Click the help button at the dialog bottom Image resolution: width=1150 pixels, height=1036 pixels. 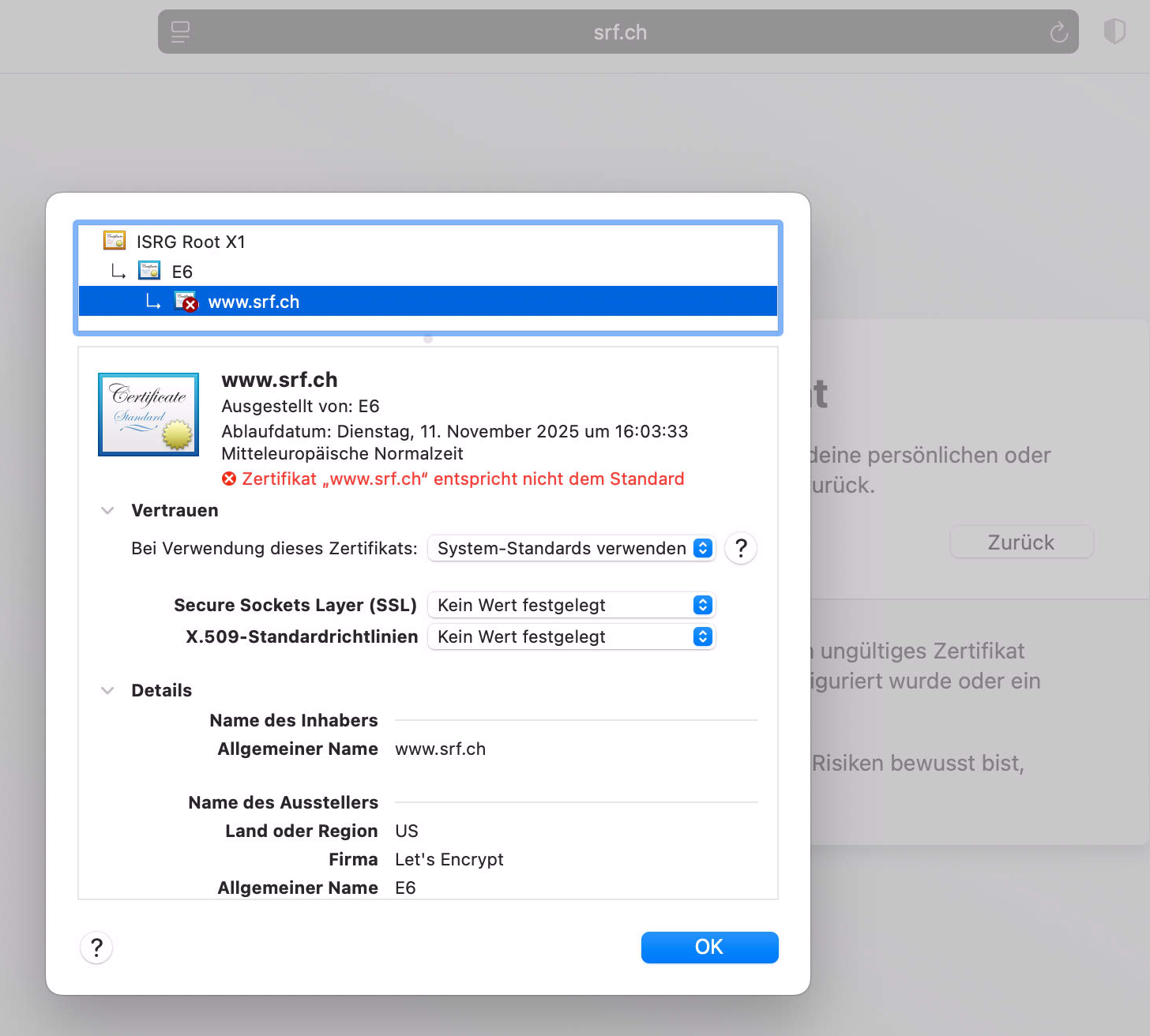[x=96, y=948]
